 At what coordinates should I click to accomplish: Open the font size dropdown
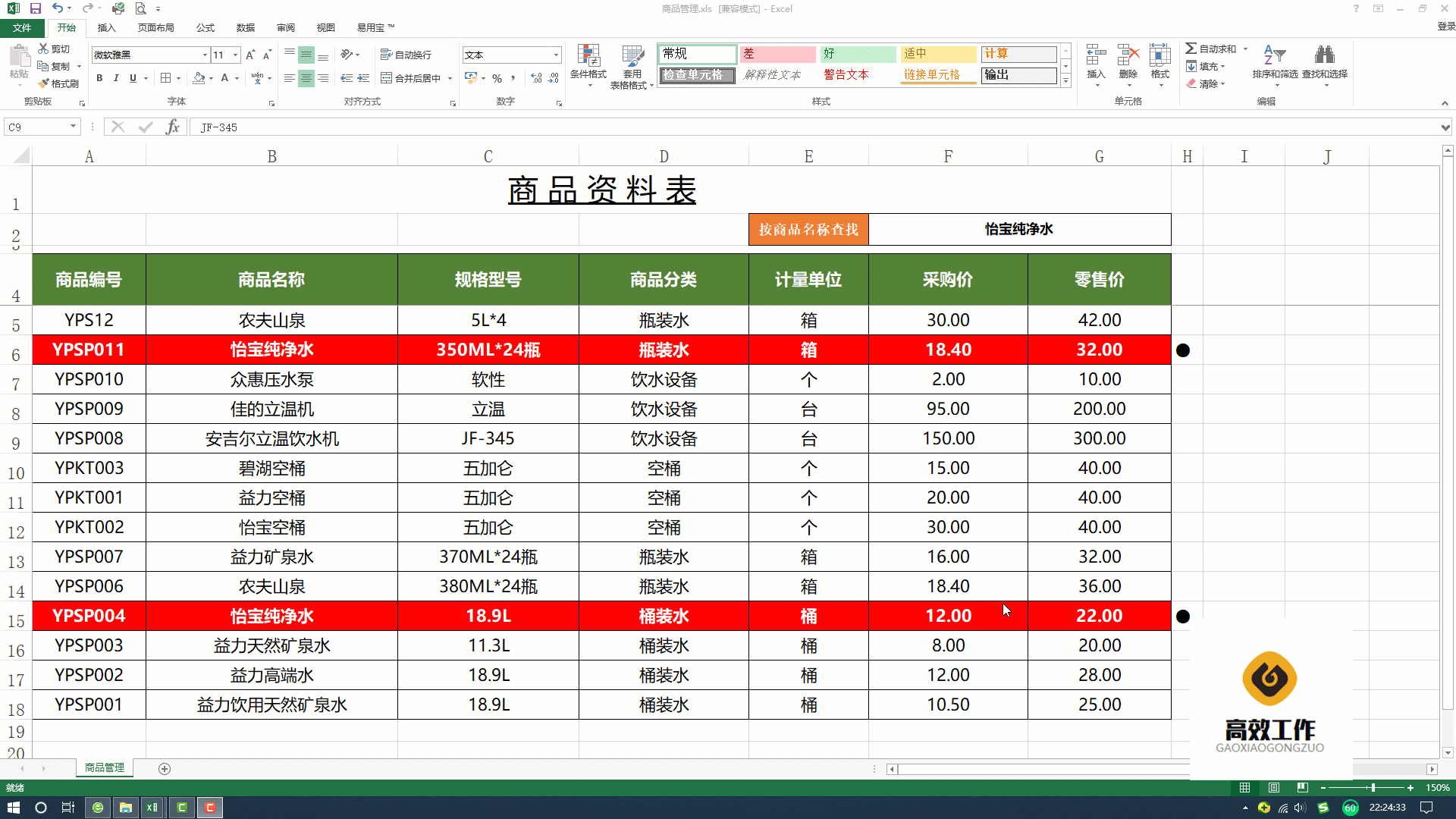236,55
